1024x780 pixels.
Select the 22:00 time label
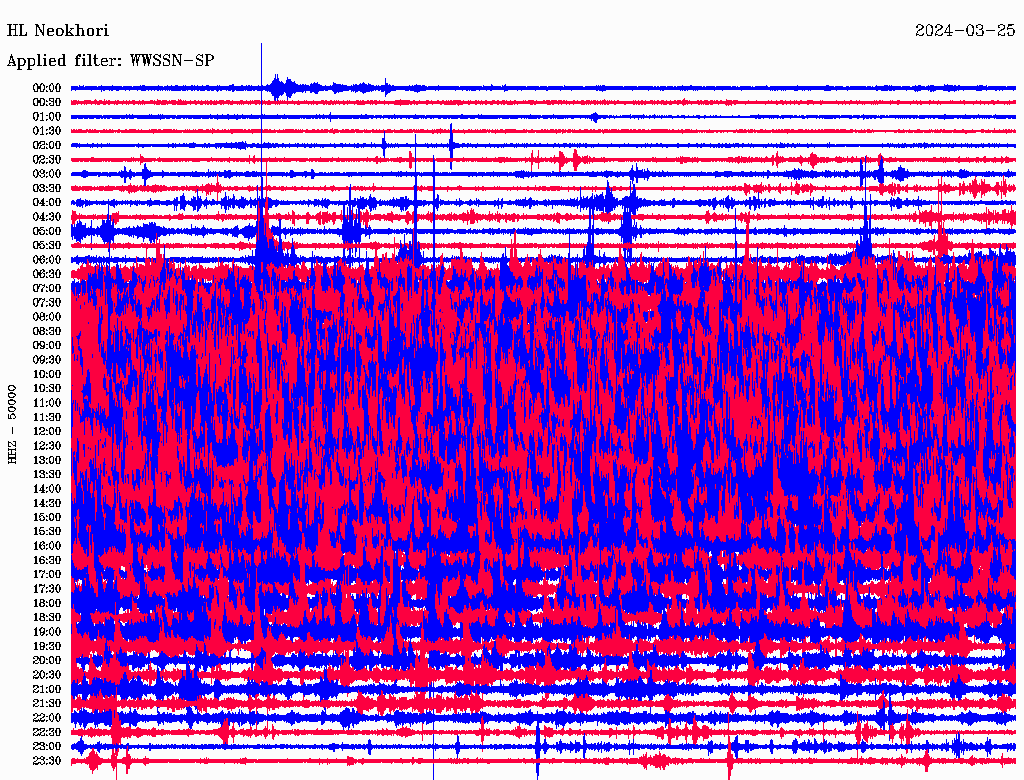tap(47, 718)
